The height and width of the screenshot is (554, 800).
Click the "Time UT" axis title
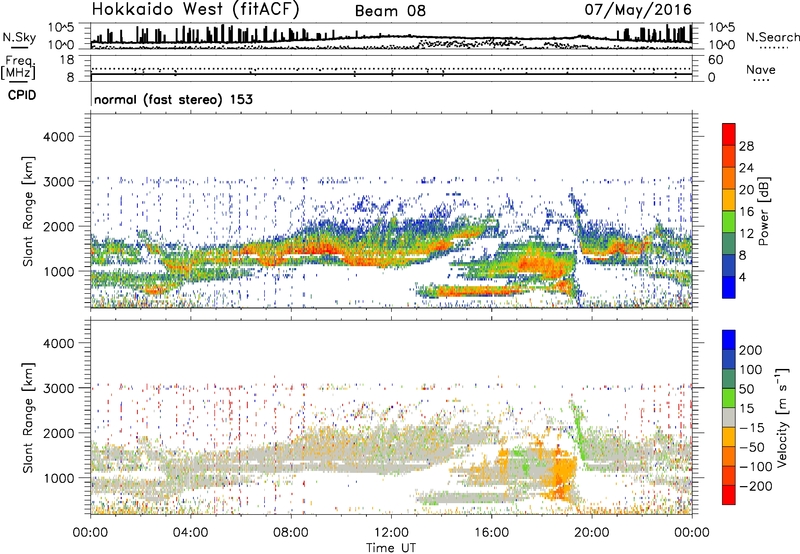click(x=391, y=548)
